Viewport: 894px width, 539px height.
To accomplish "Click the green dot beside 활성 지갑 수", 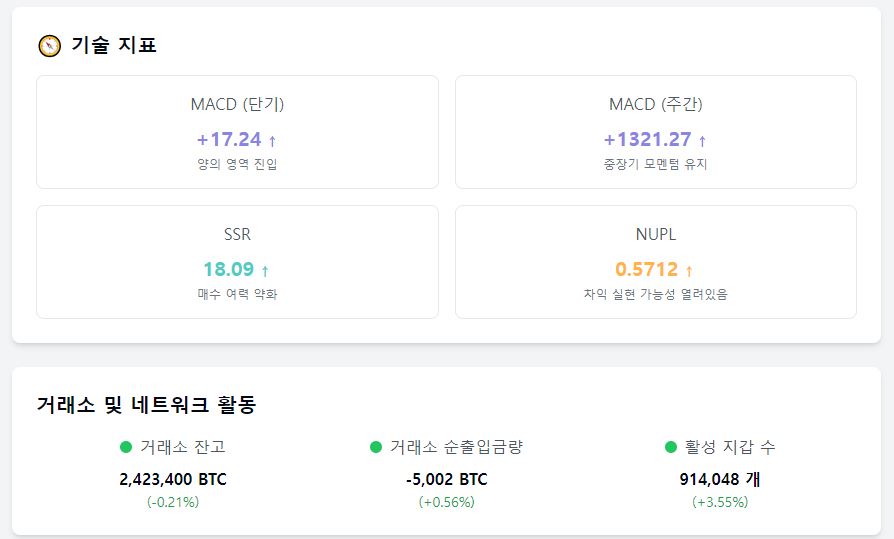I will click(671, 447).
